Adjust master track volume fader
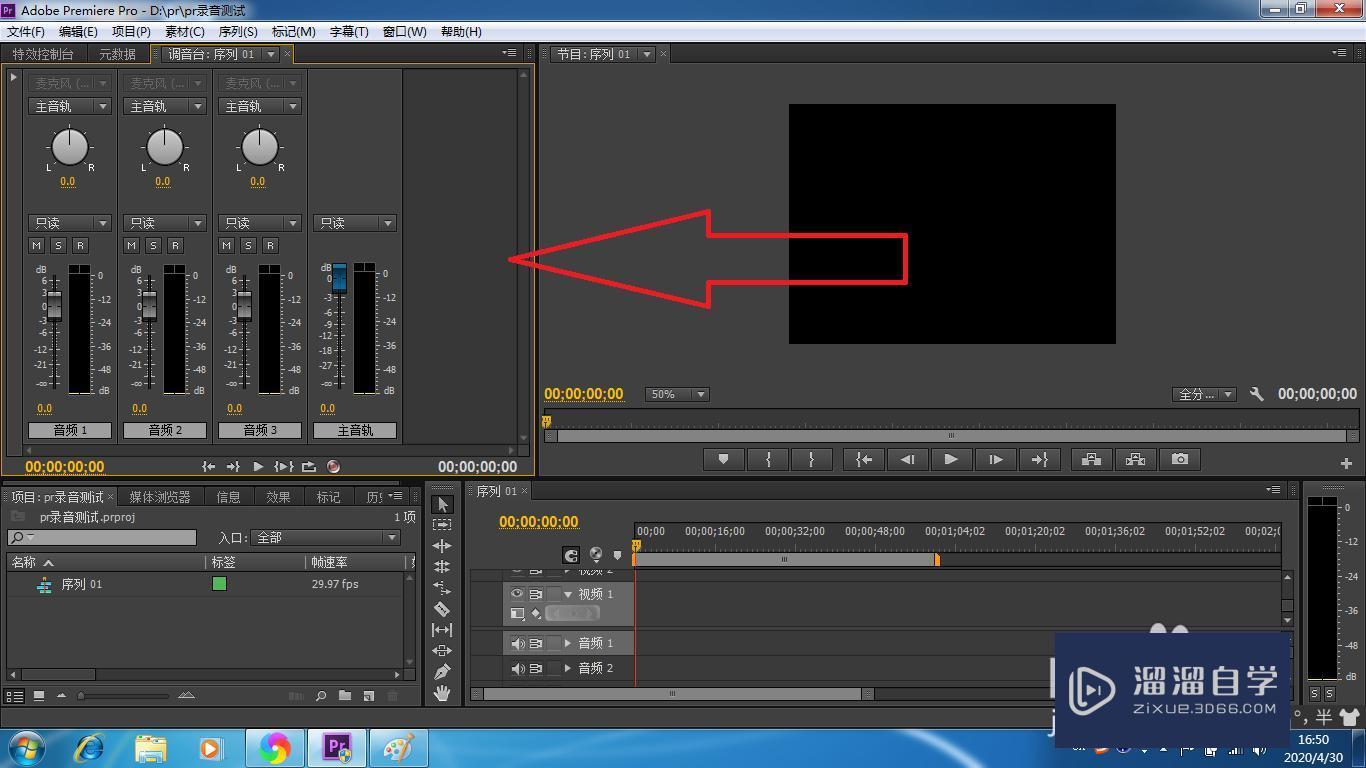Image resolution: width=1366 pixels, height=768 pixels. [339, 277]
